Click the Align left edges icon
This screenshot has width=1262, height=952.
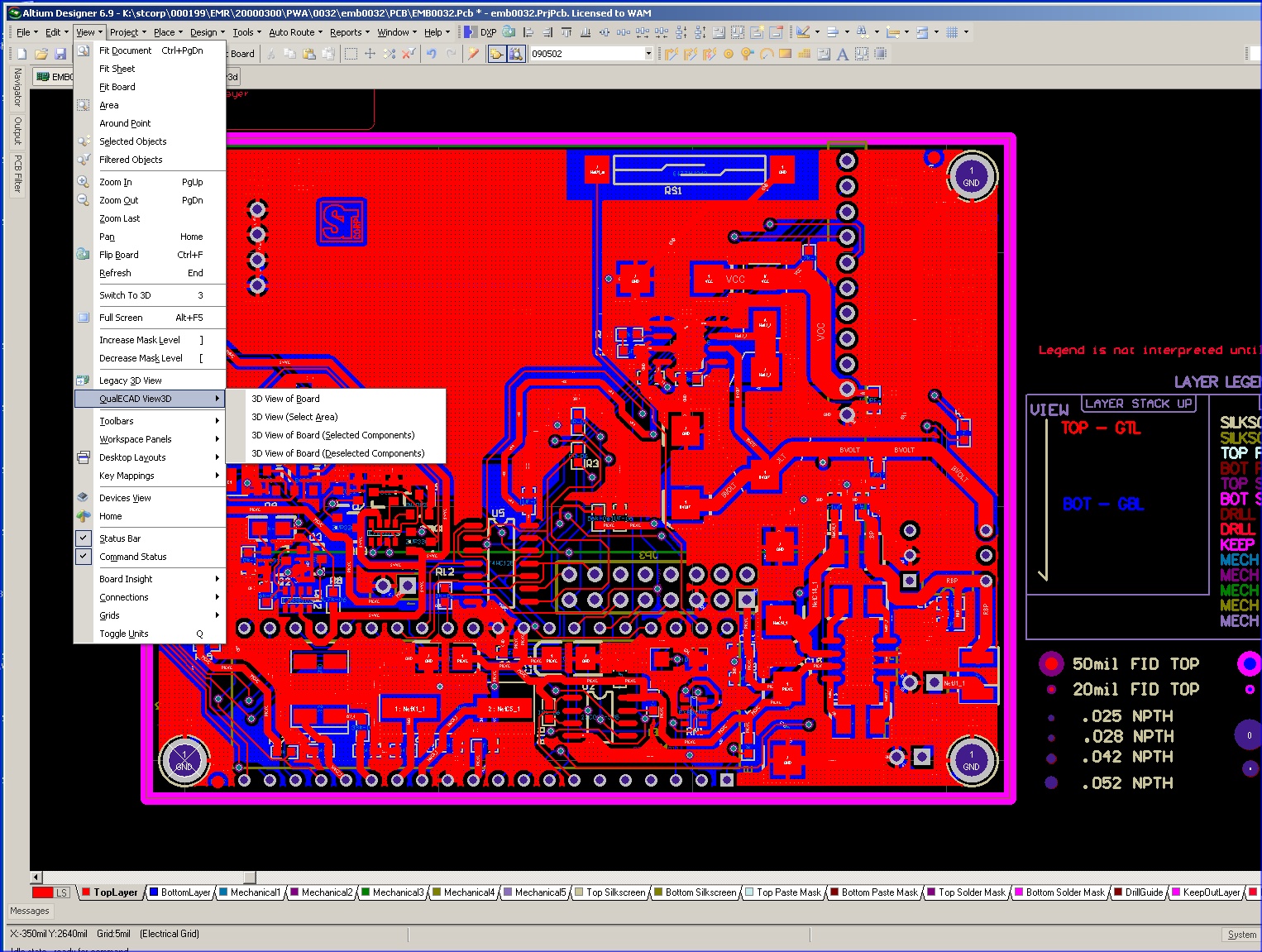click(x=528, y=32)
